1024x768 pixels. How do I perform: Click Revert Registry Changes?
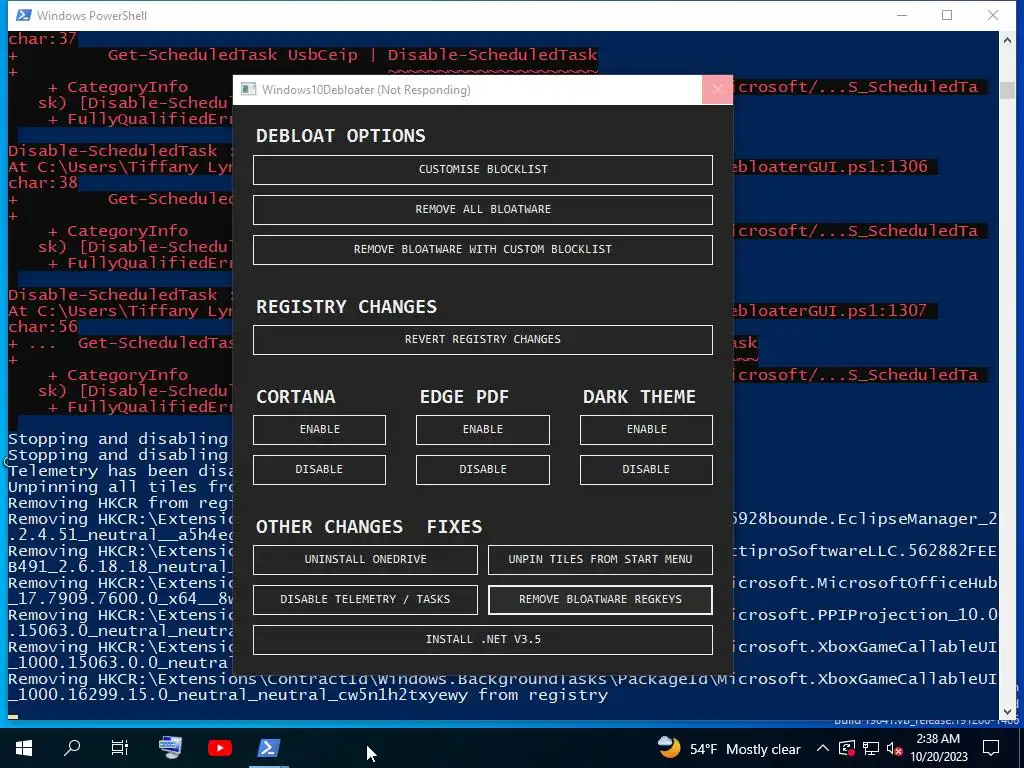483,340
